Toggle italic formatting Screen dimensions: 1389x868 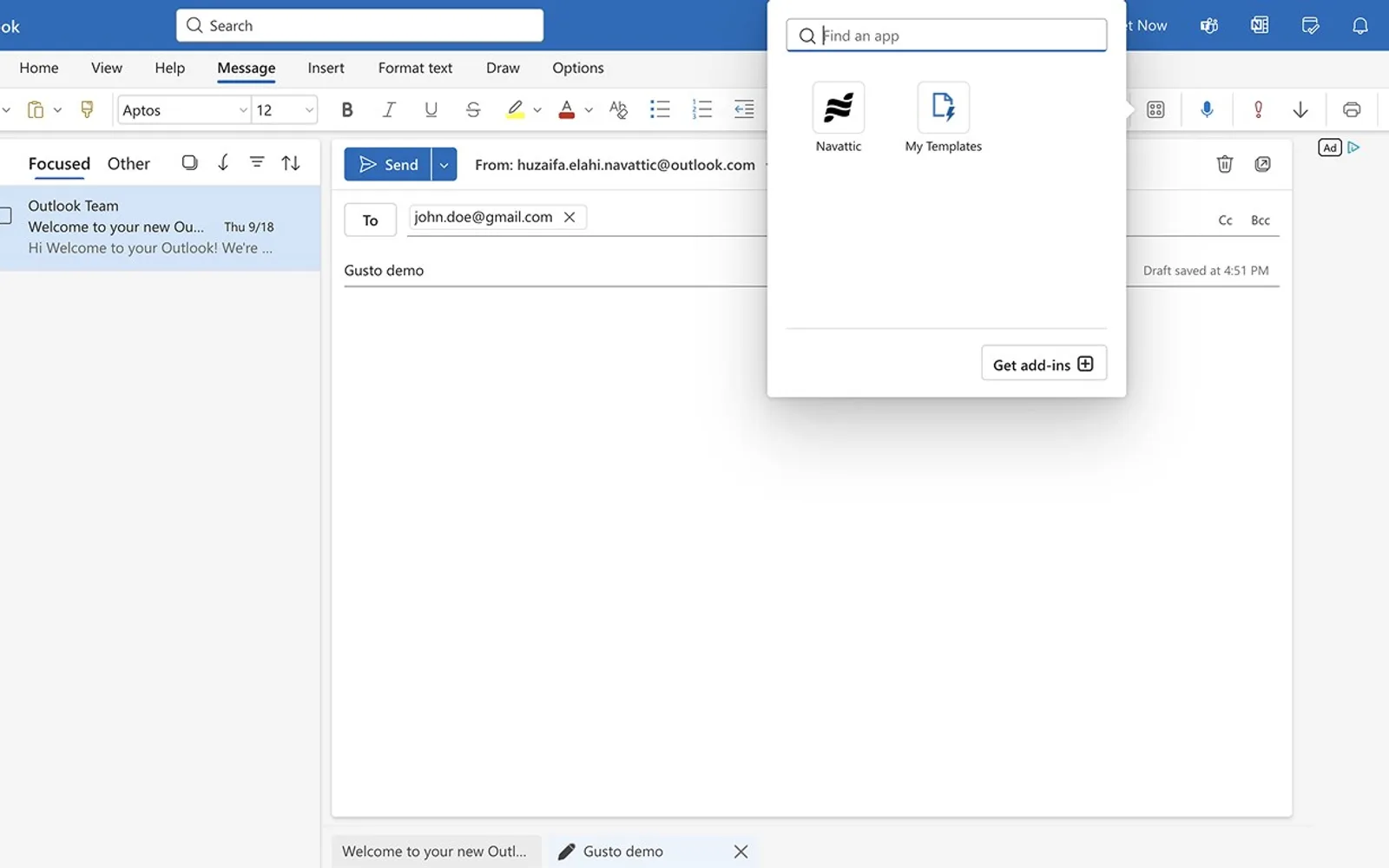click(389, 109)
